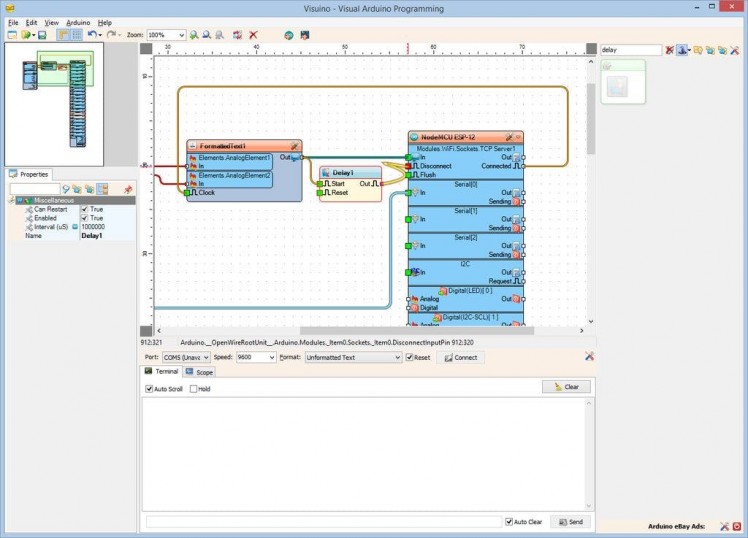Toggle the grid display toolbar icon
Image resolution: width=748 pixels, height=538 pixels.
coord(76,35)
